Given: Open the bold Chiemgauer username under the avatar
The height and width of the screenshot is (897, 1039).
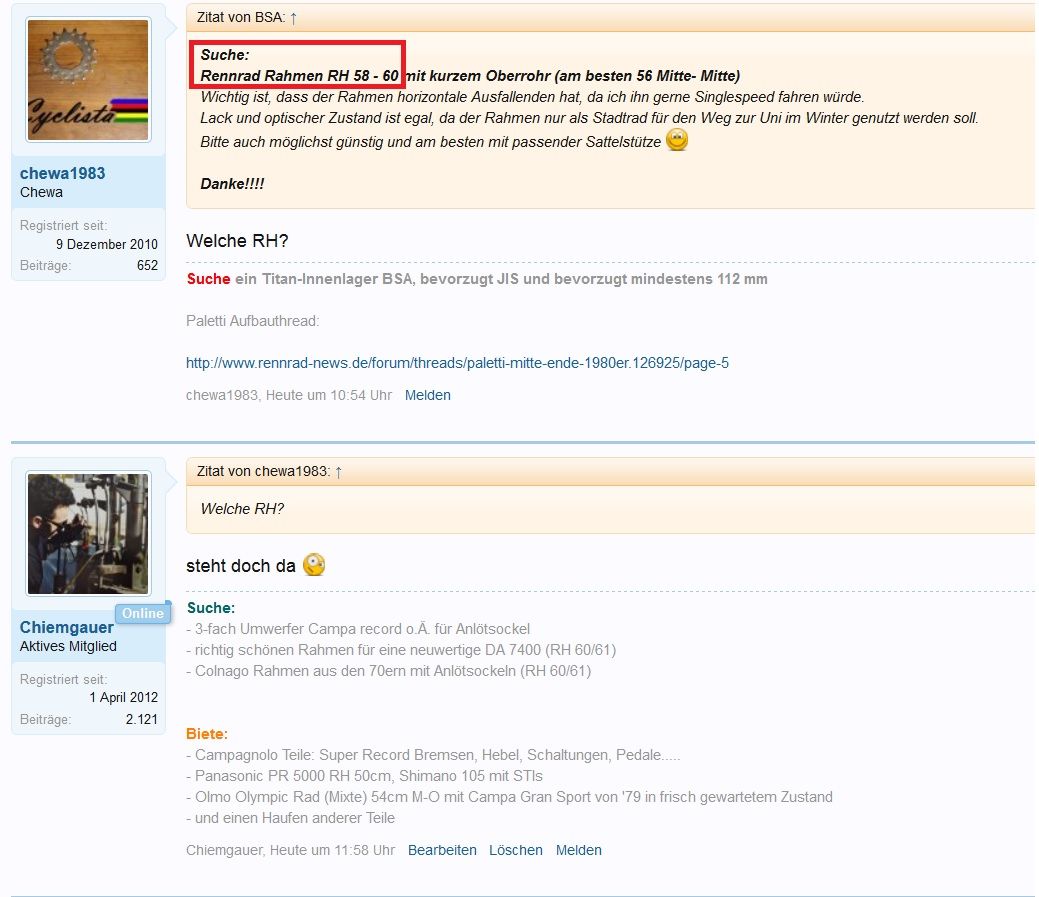Looking at the screenshot, I should click(x=66, y=627).
